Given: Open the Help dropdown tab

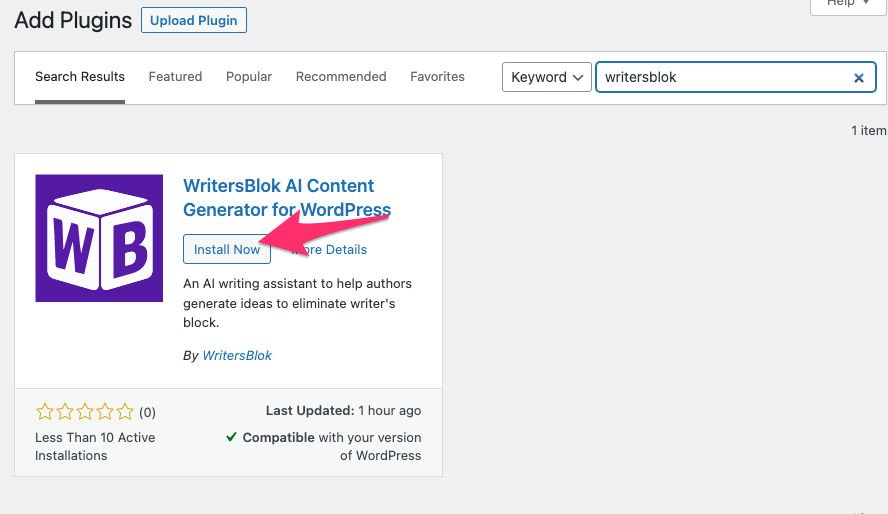Looking at the screenshot, I should [x=848, y=5].
